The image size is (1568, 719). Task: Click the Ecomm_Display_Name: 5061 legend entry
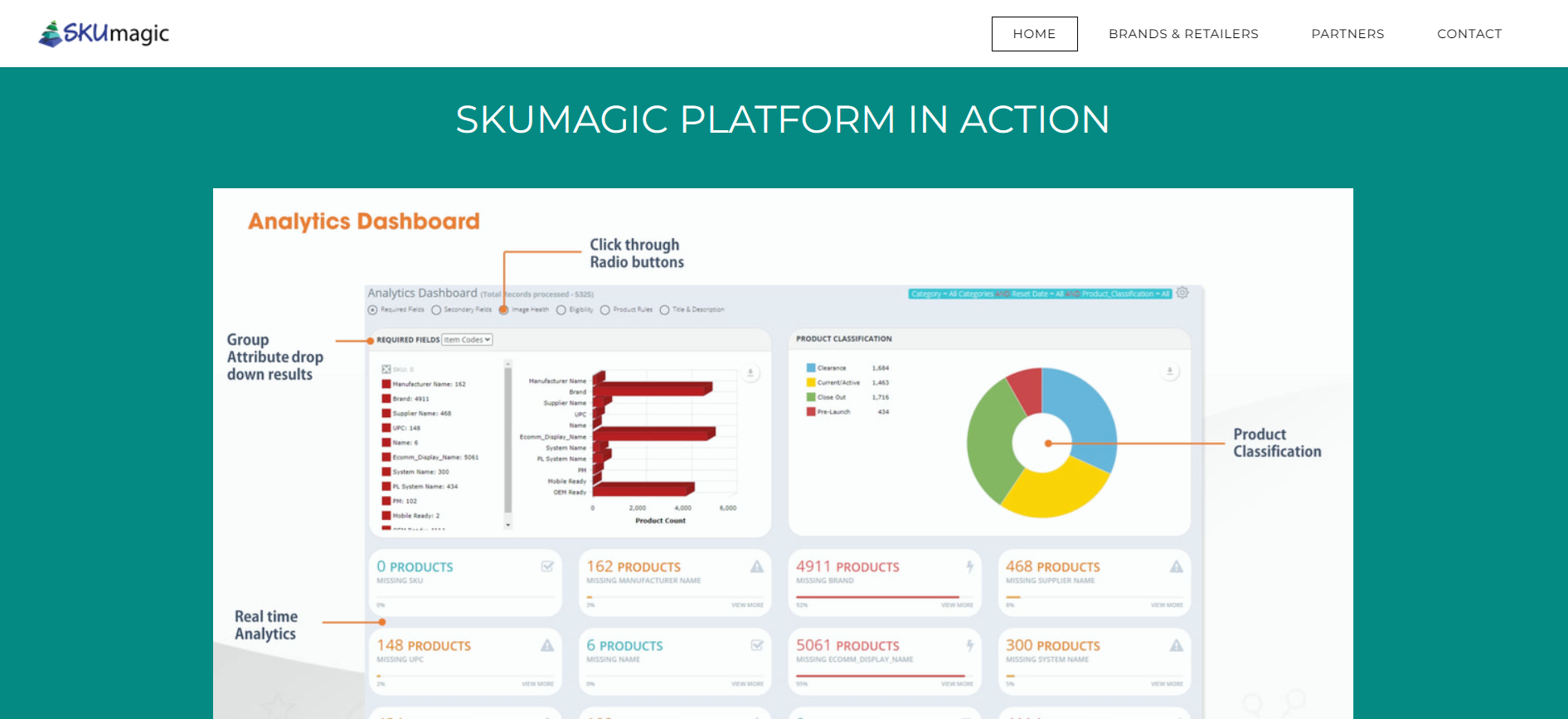pyautogui.click(x=430, y=457)
